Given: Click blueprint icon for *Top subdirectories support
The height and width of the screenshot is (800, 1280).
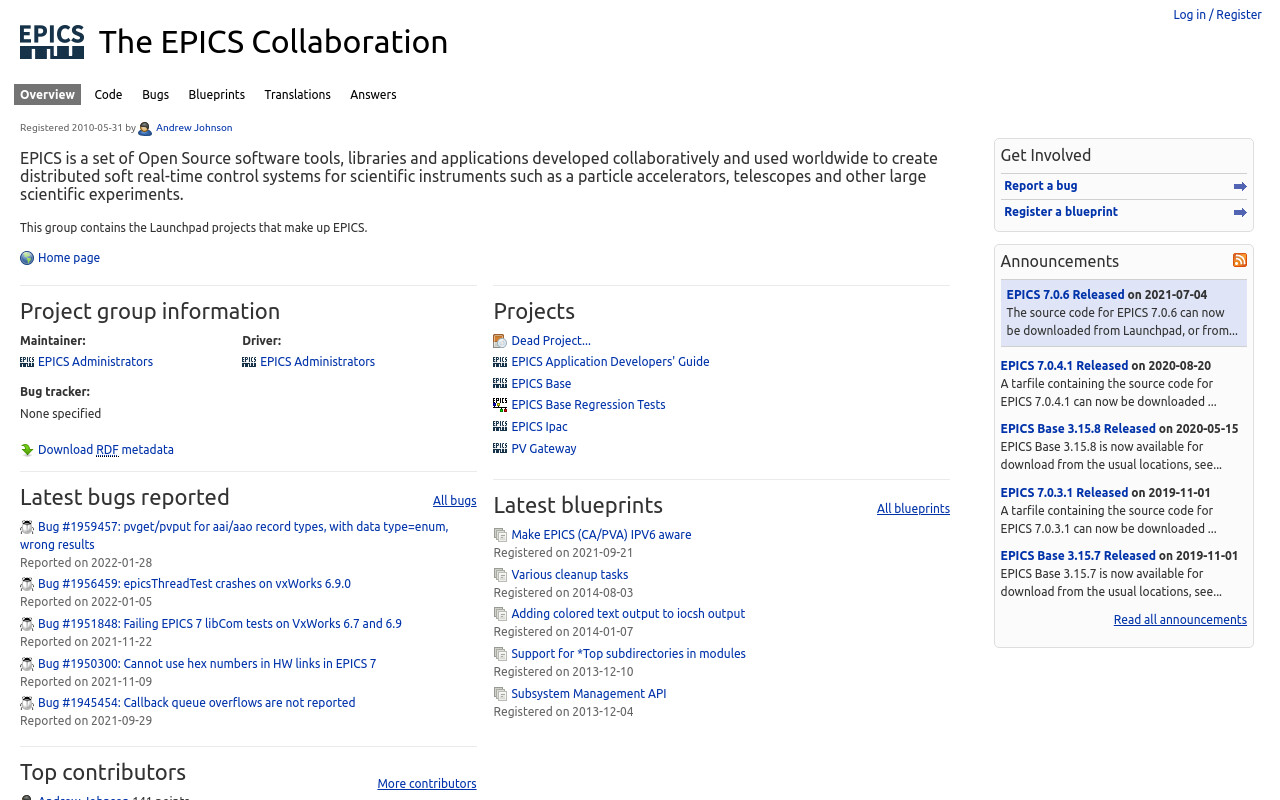Looking at the screenshot, I should point(500,654).
